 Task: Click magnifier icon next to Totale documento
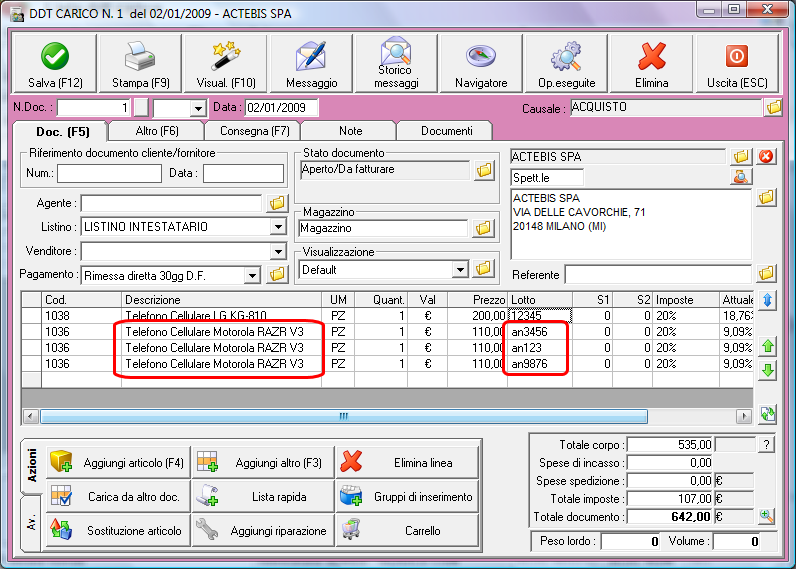pyautogui.click(x=767, y=517)
